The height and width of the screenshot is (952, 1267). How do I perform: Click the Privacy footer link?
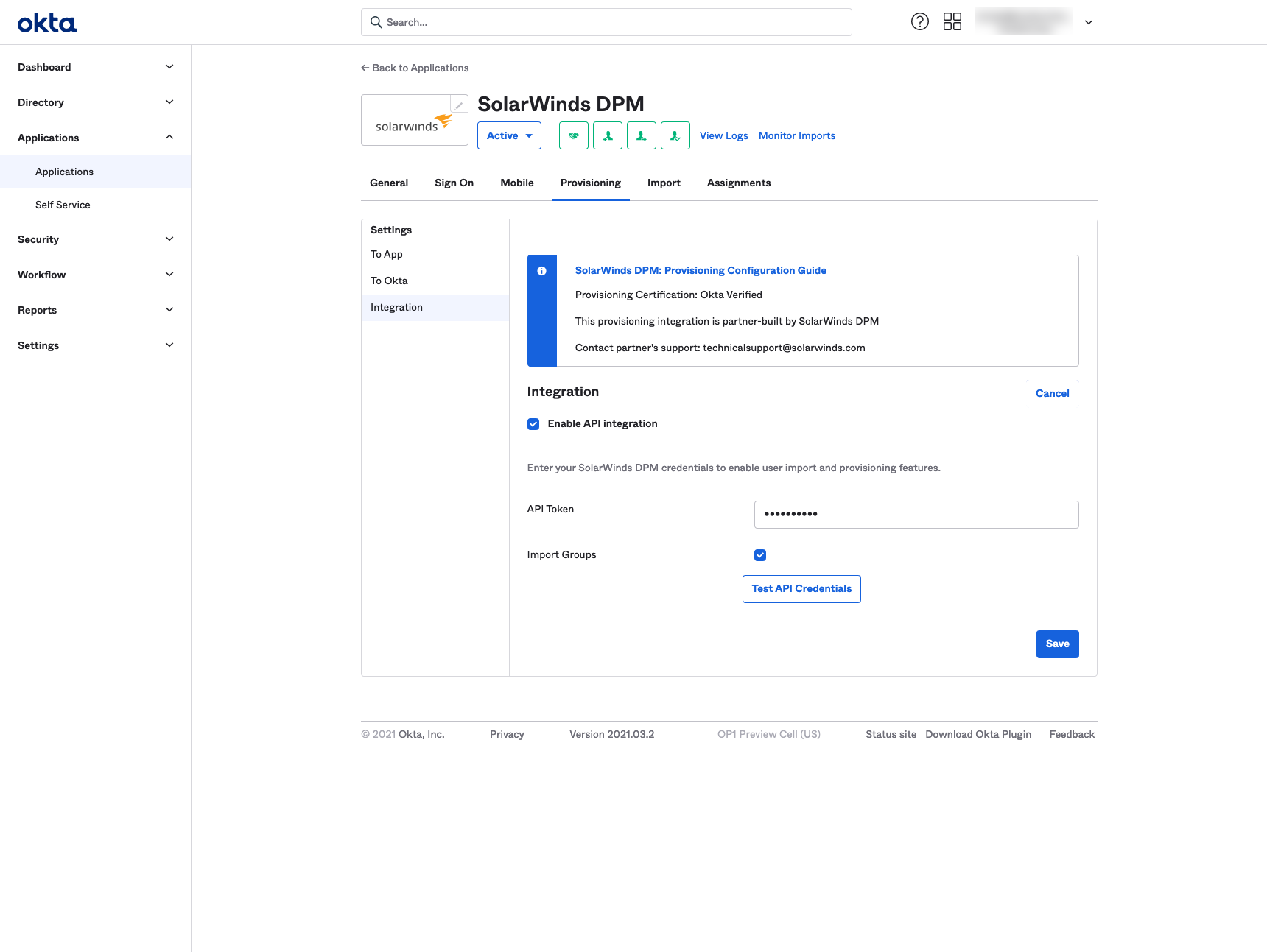tap(507, 734)
